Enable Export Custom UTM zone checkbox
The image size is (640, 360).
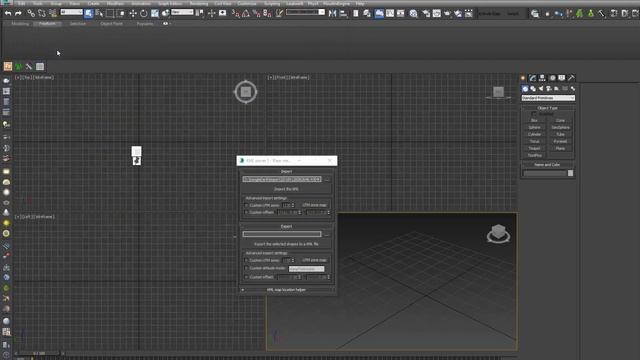coord(246,260)
